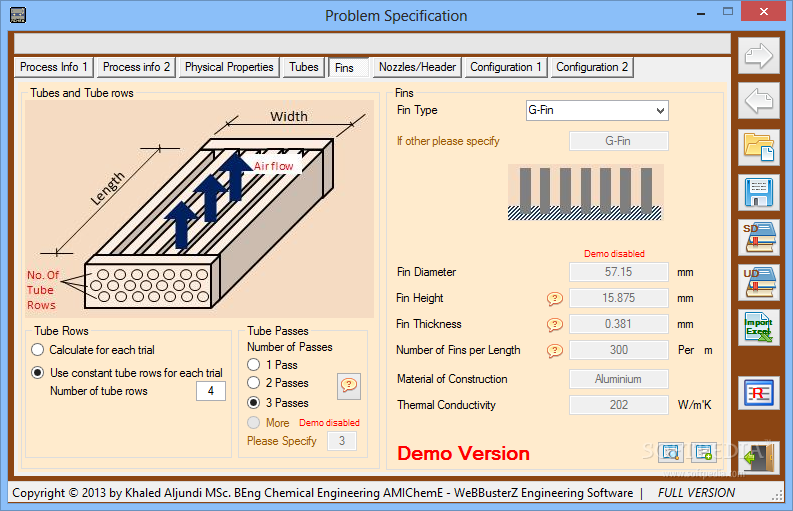
Task: Open the Configuration 2 tab
Action: [x=592, y=67]
